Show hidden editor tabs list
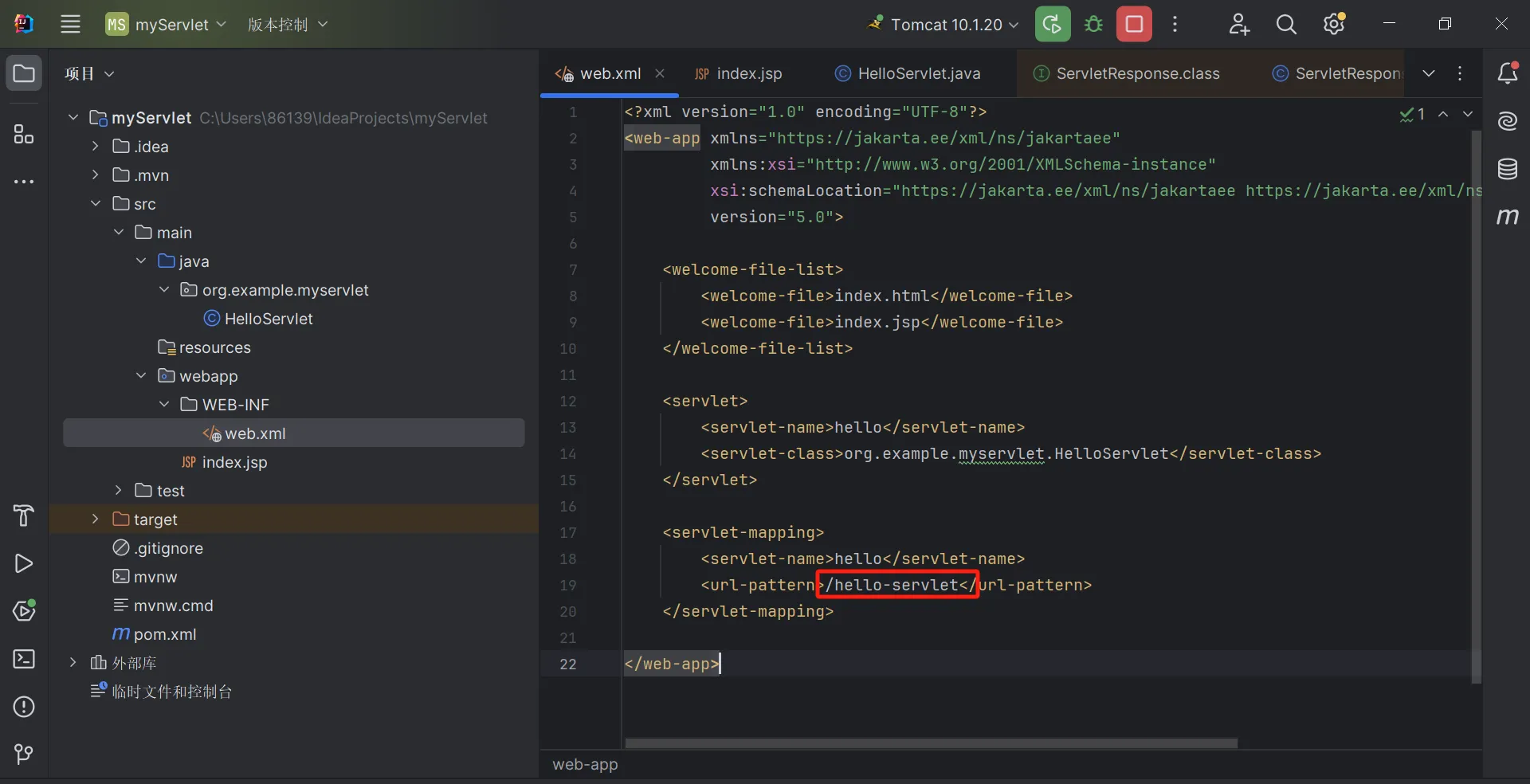 pyautogui.click(x=1429, y=73)
